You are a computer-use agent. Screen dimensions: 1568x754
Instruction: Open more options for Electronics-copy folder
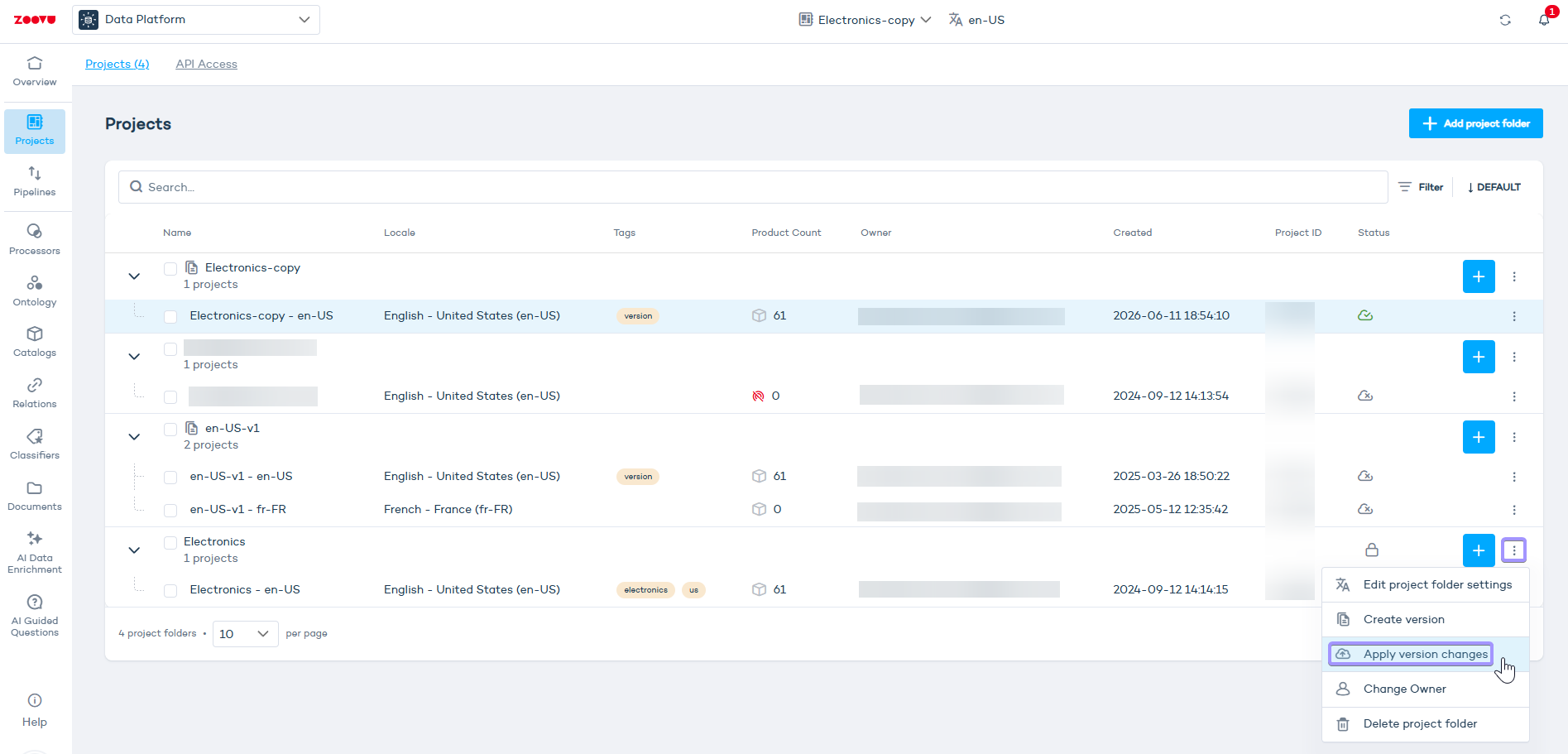coord(1514,276)
